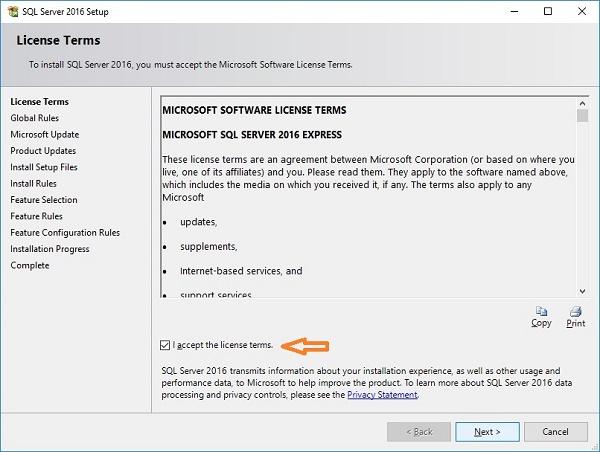
Task: Maximize the SQL Server 2016 Setup window
Action: point(548,11)
